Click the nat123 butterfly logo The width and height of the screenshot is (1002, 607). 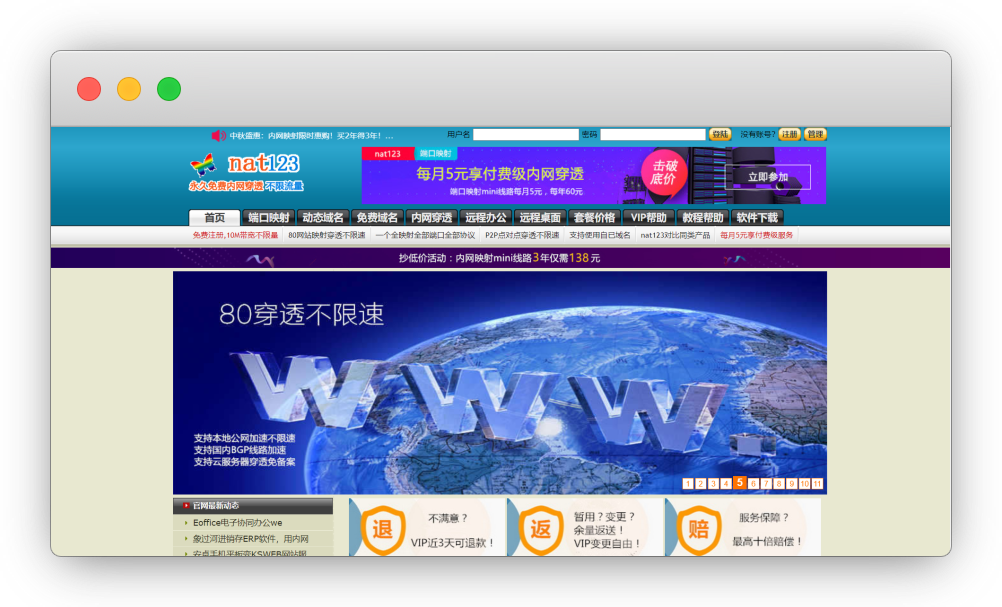coord(204,164)
